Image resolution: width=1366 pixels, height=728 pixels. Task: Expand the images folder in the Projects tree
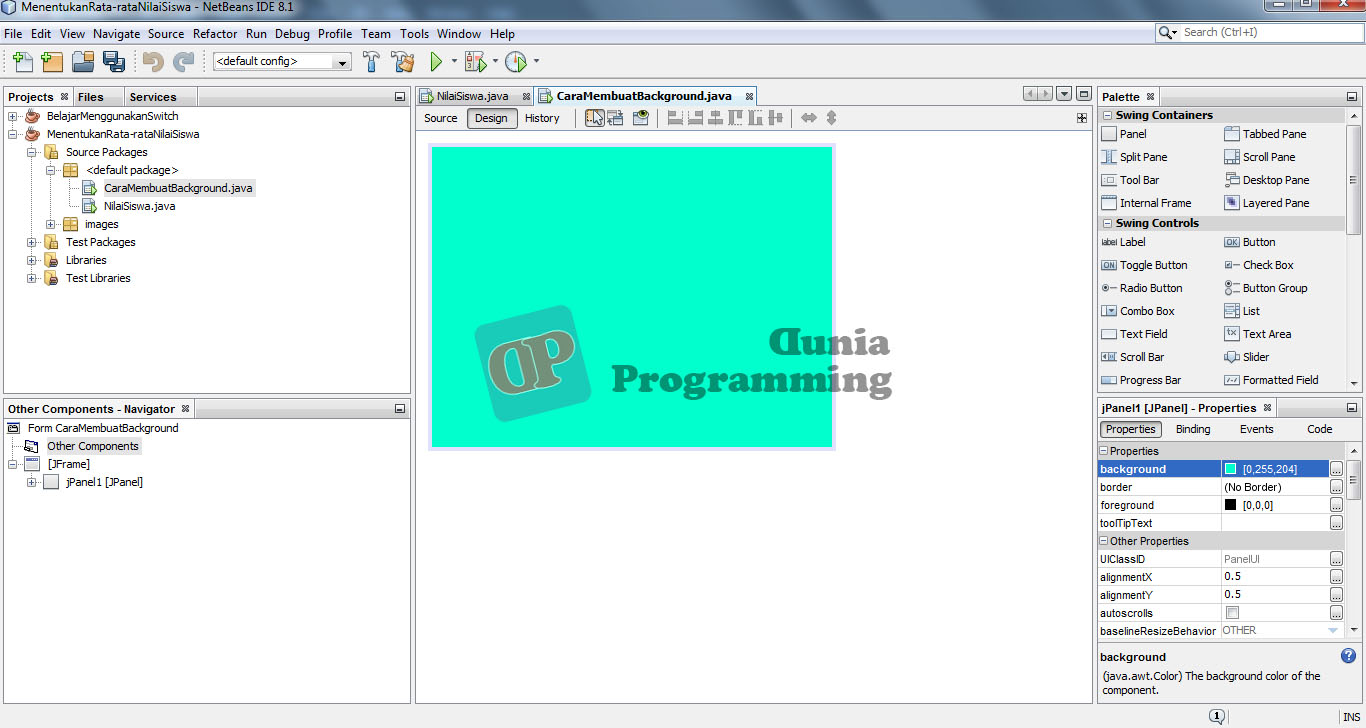click(51, 224)
